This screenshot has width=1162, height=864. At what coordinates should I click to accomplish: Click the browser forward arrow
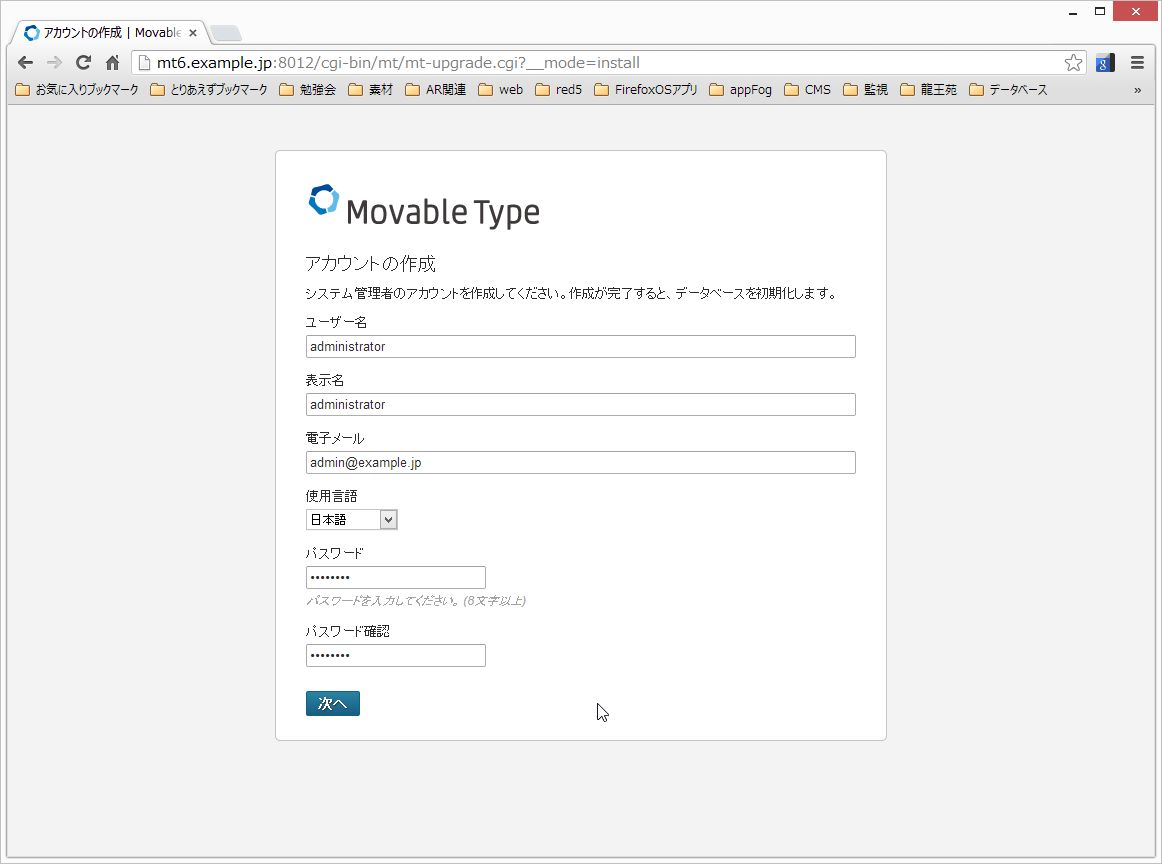(x=54, y=62)
